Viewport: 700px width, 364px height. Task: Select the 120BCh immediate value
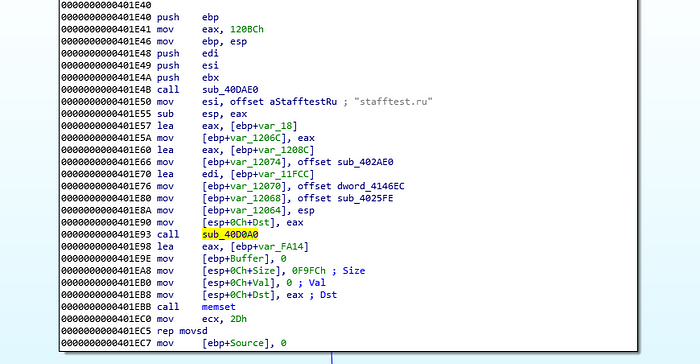247,29
